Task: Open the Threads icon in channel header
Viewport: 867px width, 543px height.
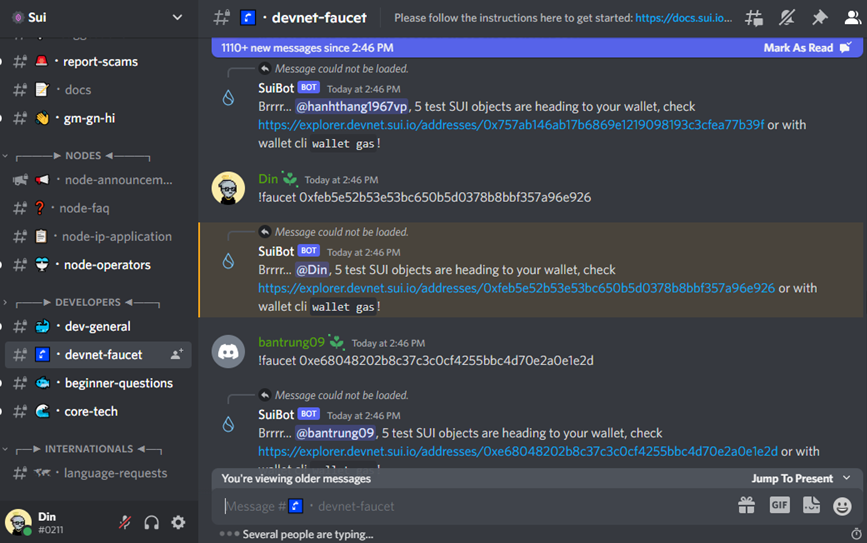Action: [754, 18]
